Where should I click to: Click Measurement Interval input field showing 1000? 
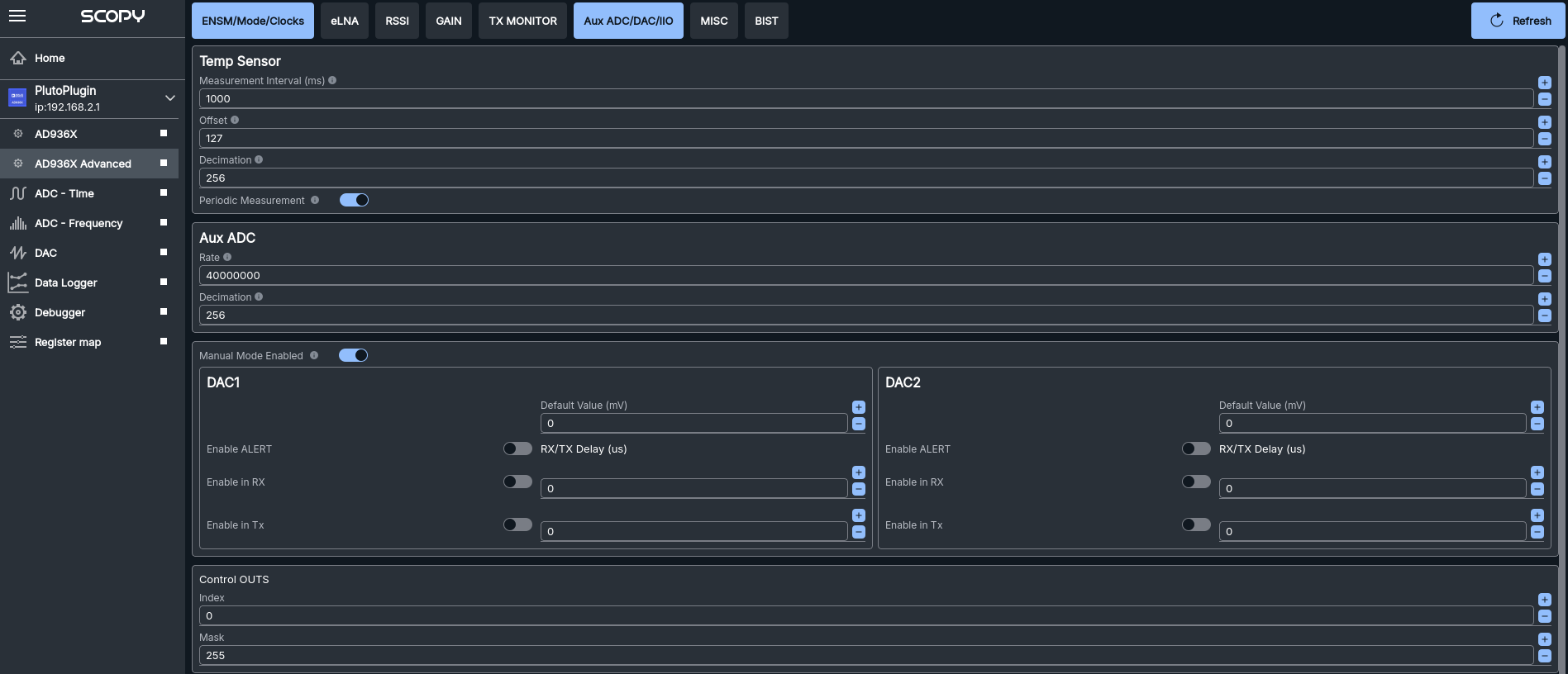(x=865, y=98)
